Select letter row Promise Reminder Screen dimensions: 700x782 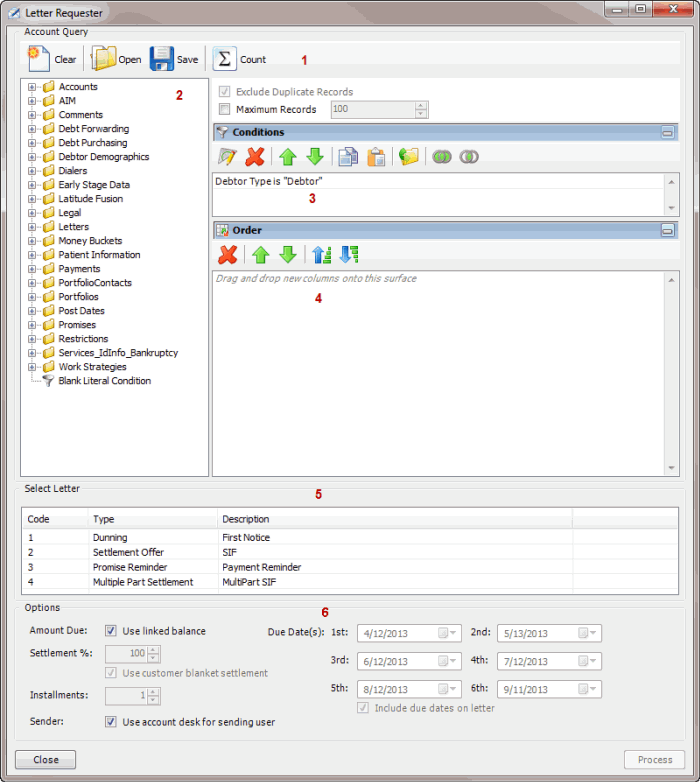350,567
